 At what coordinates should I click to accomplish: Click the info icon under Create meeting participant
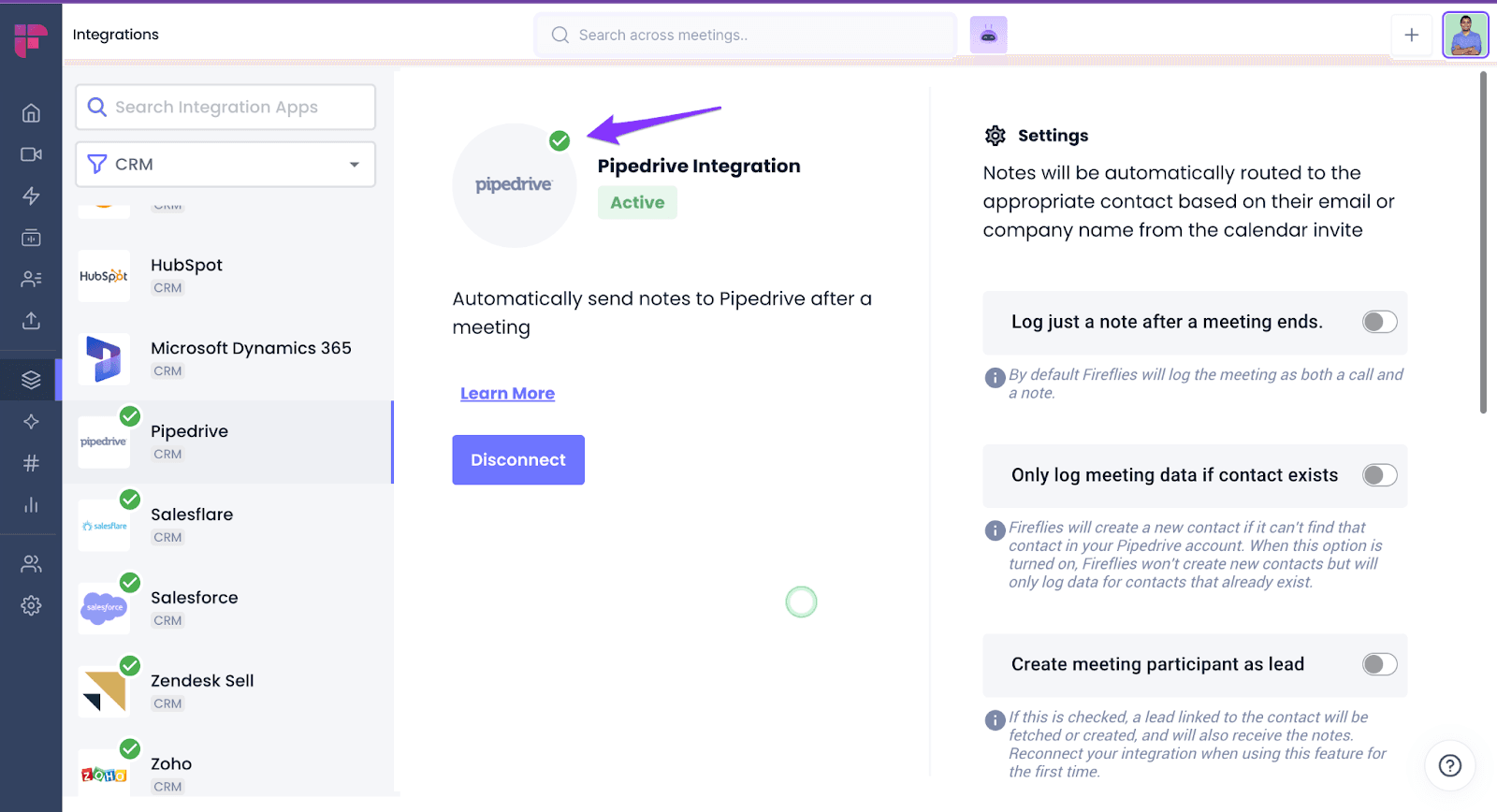click(x=995, y=720)
